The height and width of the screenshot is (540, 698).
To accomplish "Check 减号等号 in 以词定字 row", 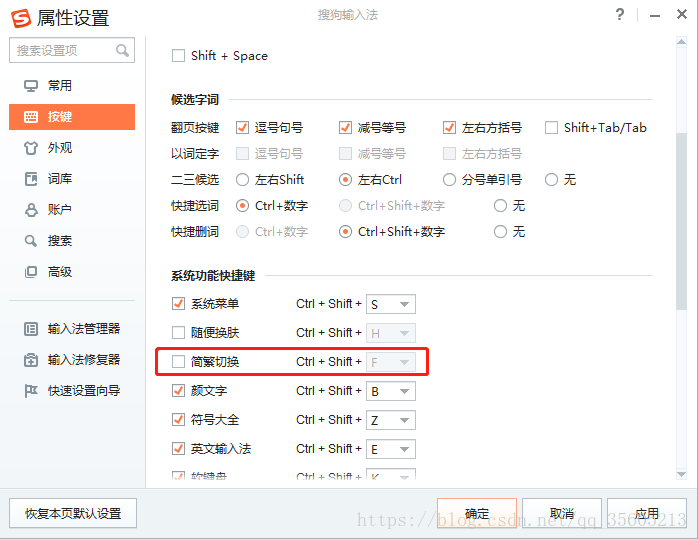I will click(345, 154).
